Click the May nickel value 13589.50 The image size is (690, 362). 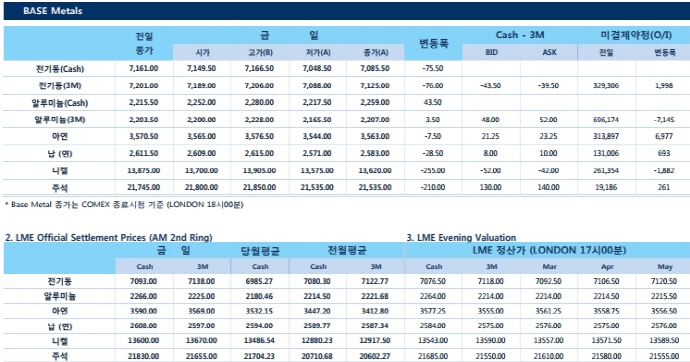(x=664, y=341)
